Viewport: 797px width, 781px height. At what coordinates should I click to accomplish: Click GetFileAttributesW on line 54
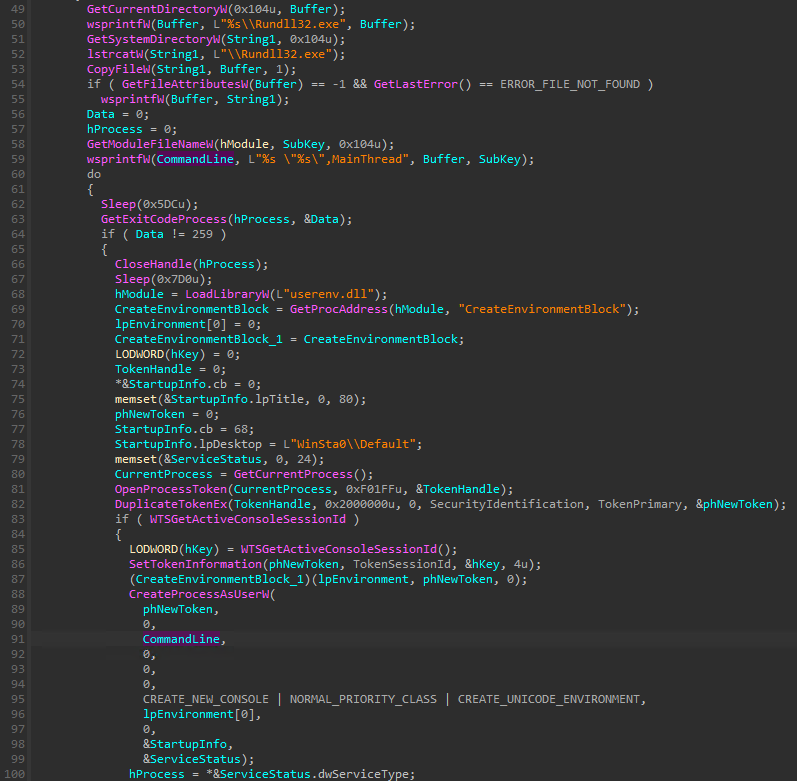[184, 84]
